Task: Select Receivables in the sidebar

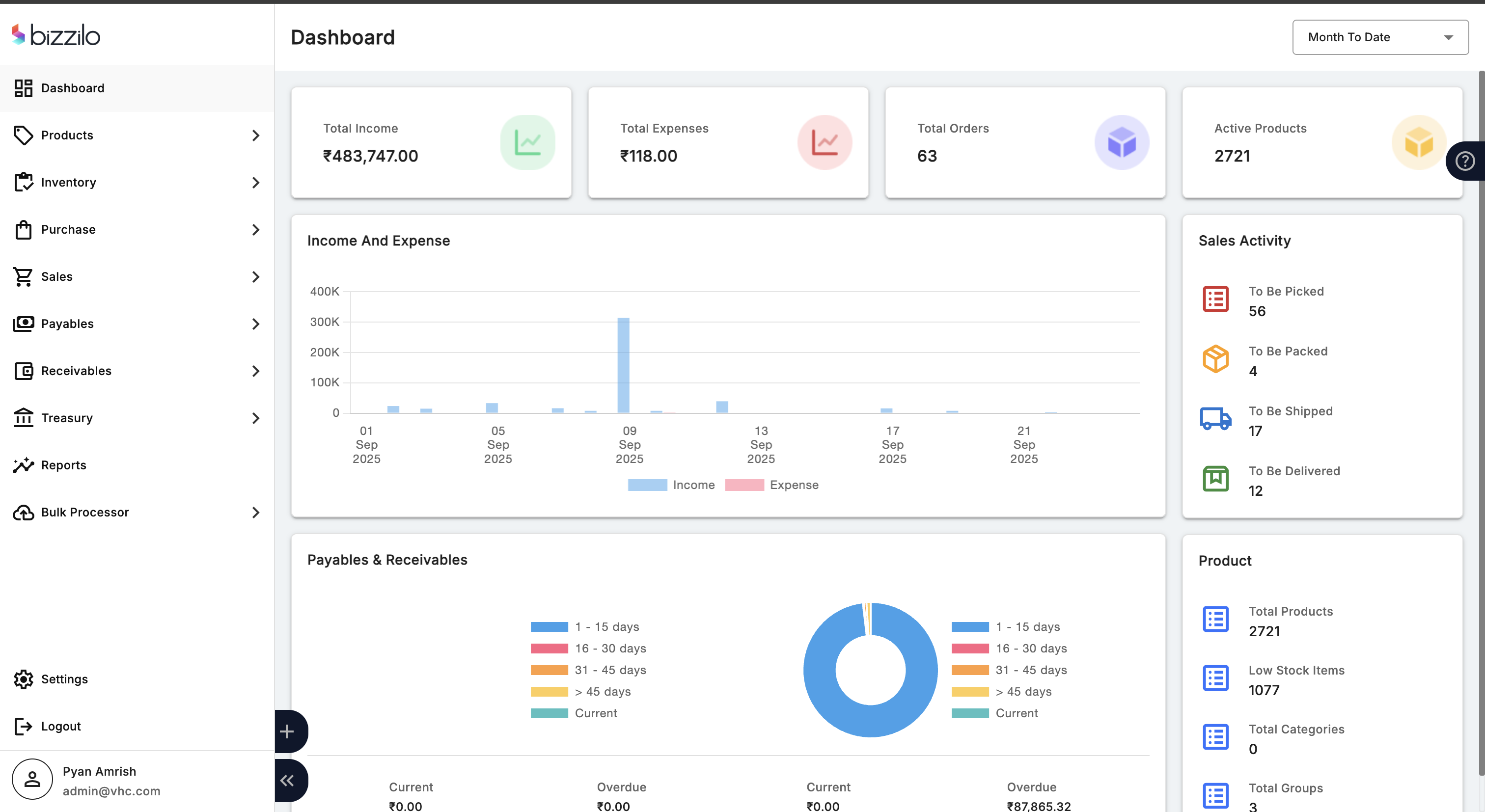Action: point(75,371)
